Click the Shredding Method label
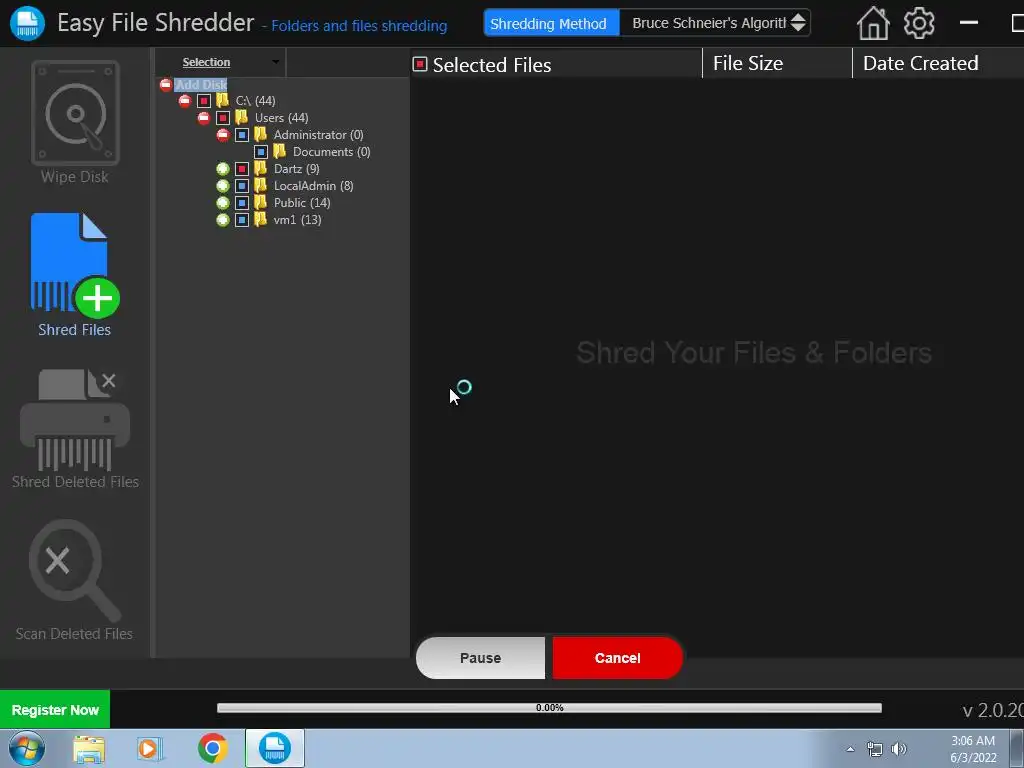 pyautogui.click(x=551, y=24)
